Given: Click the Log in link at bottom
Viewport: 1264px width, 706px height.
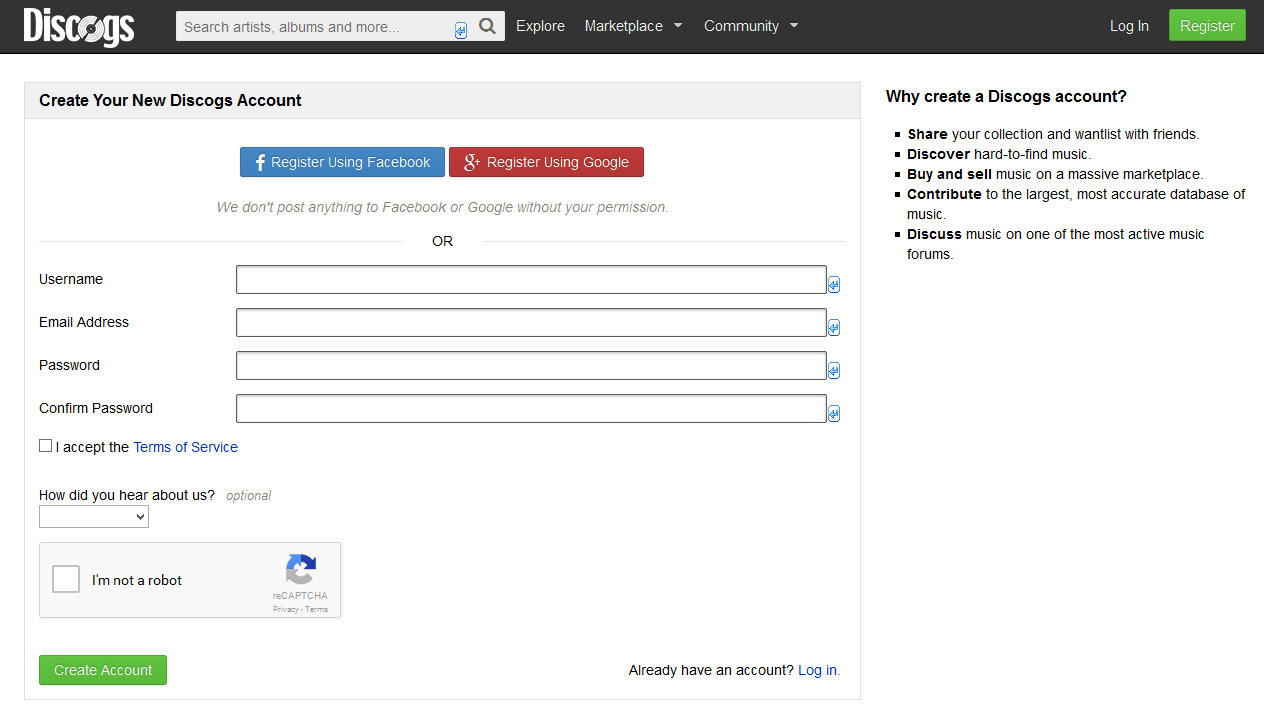Looking at the screenshot, I should [x=819, y=670].
